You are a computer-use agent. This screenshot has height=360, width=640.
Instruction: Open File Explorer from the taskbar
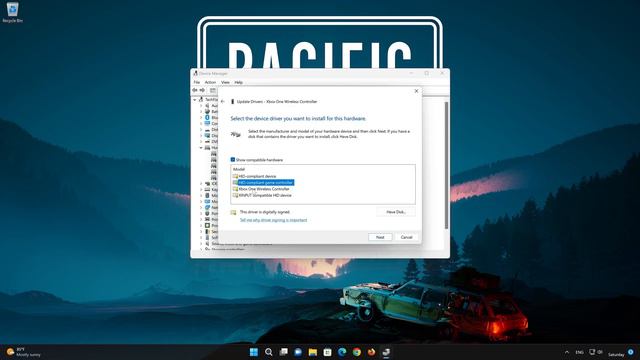(313, 352)
